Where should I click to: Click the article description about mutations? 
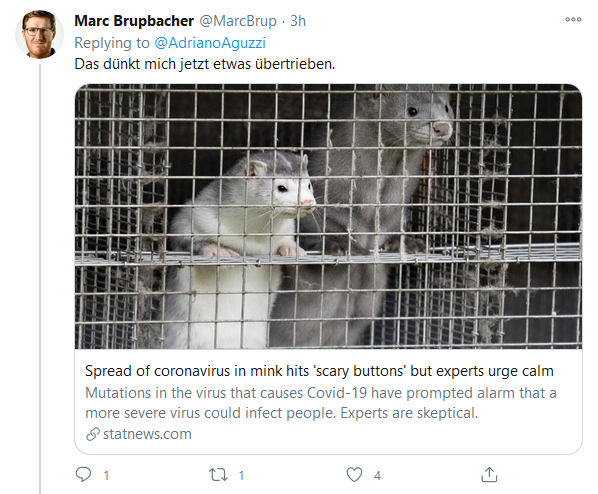tap(321, 403)
